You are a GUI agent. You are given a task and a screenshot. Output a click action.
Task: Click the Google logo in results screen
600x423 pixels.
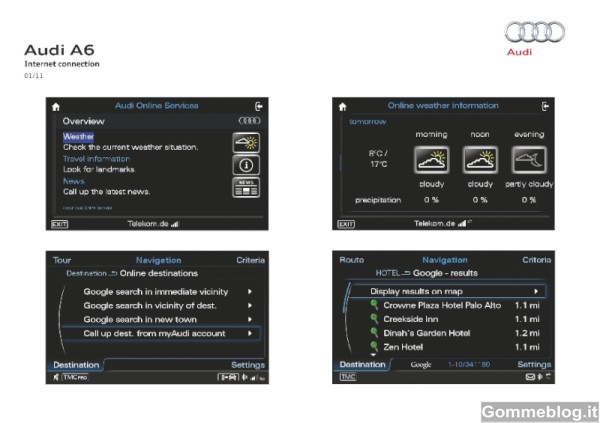click(x=421, y=365)
